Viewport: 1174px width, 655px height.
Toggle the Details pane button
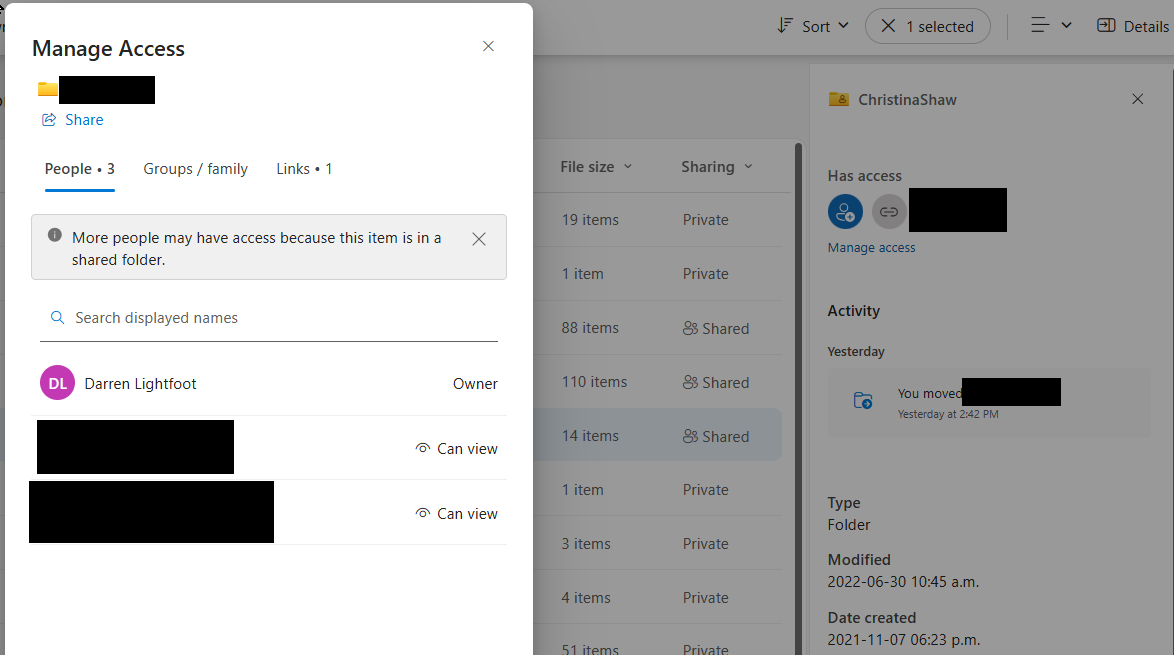1133,26
